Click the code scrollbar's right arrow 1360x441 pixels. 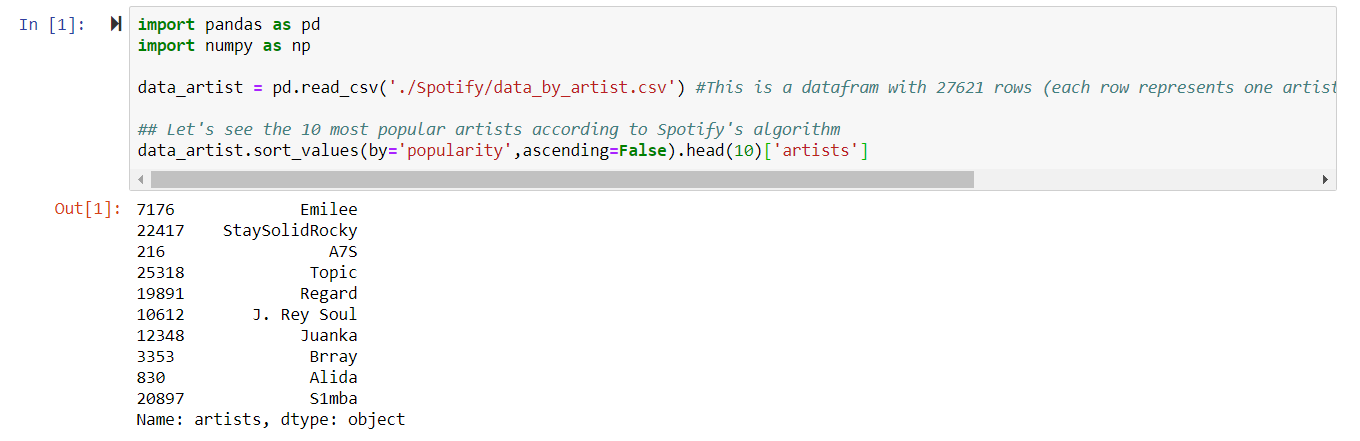(1325, 179)
